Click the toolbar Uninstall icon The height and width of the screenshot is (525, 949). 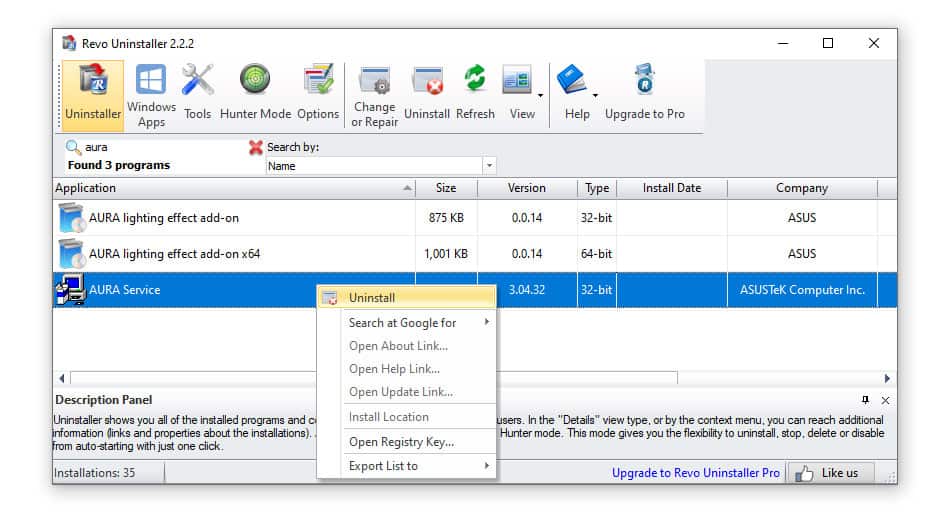(x=427, y=92)
